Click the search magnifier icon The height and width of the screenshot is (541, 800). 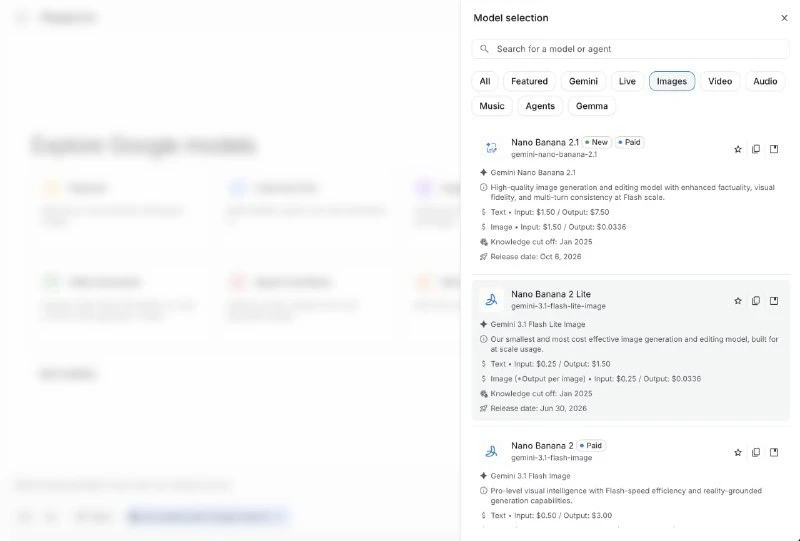pos(484,49)
